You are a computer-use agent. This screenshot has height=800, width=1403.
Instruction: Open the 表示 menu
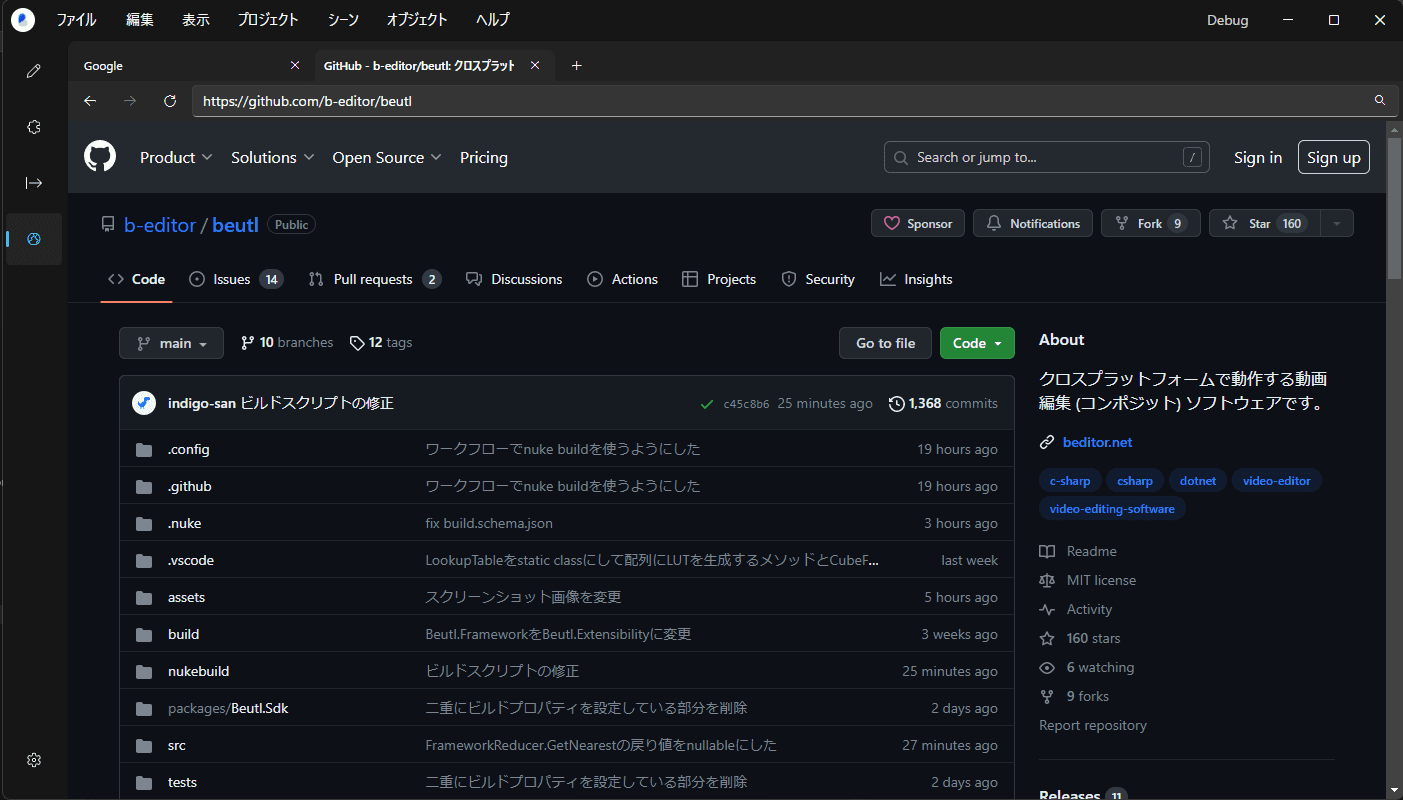point(196,20)
